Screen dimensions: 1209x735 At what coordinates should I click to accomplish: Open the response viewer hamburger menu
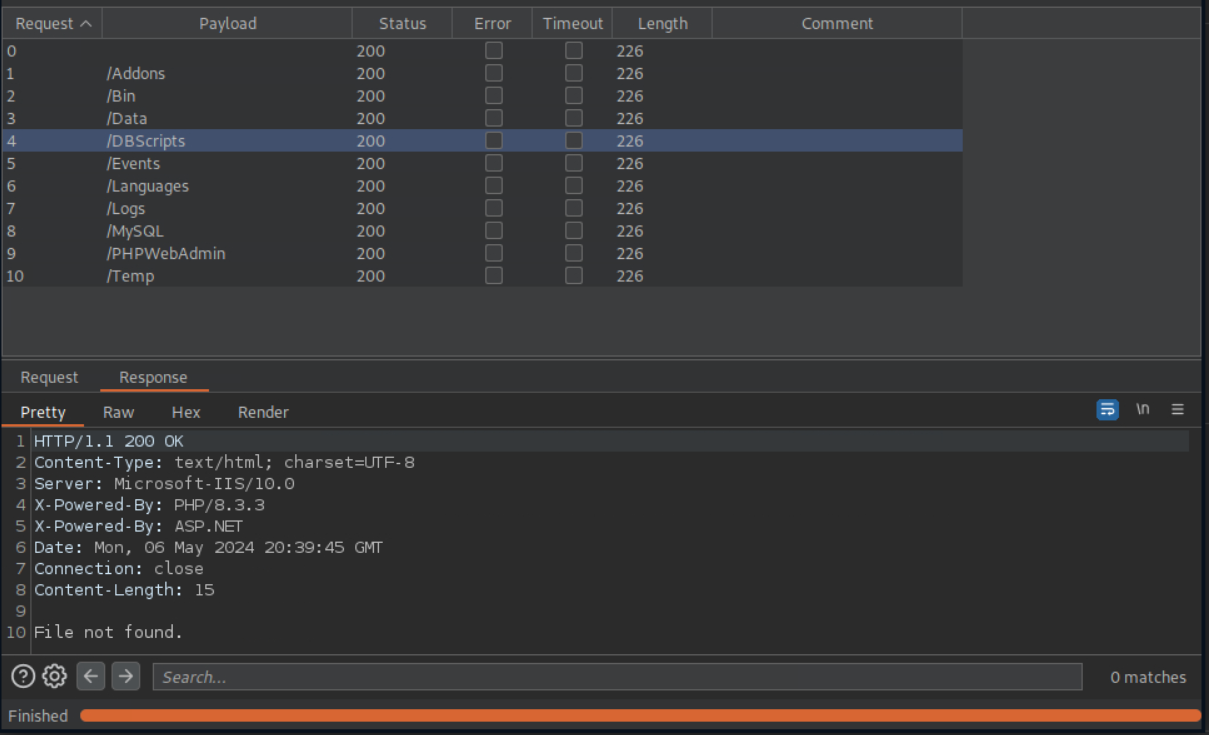(1177, 410)
